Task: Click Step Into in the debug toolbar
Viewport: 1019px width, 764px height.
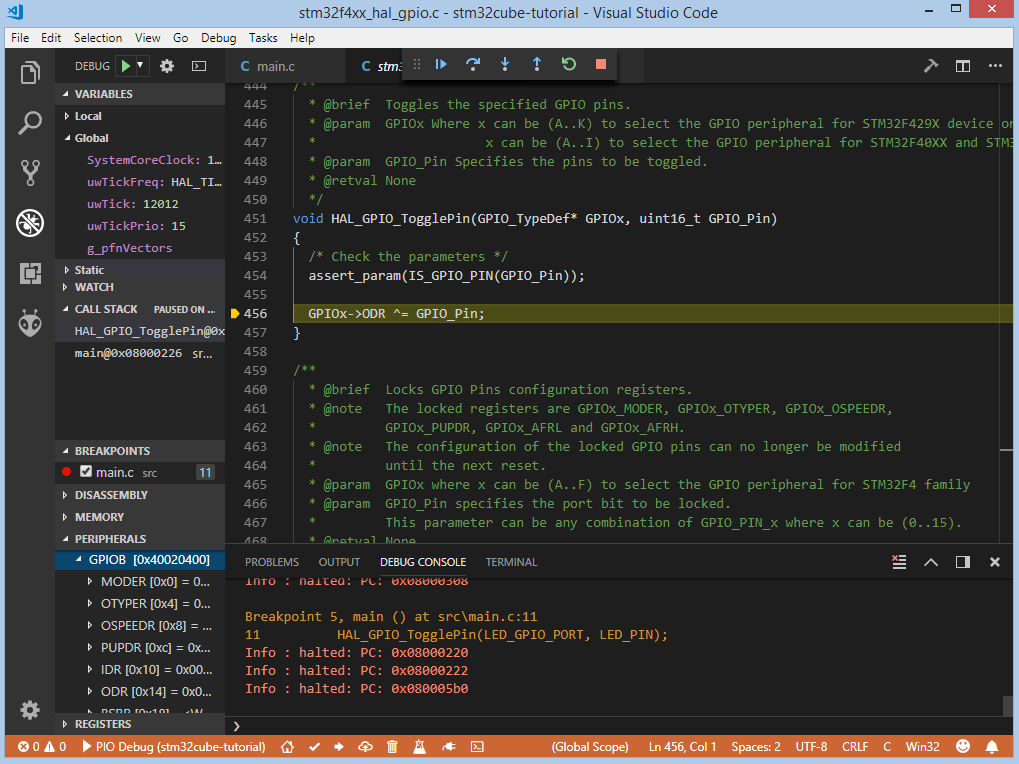Action: (x=505, y=64)
